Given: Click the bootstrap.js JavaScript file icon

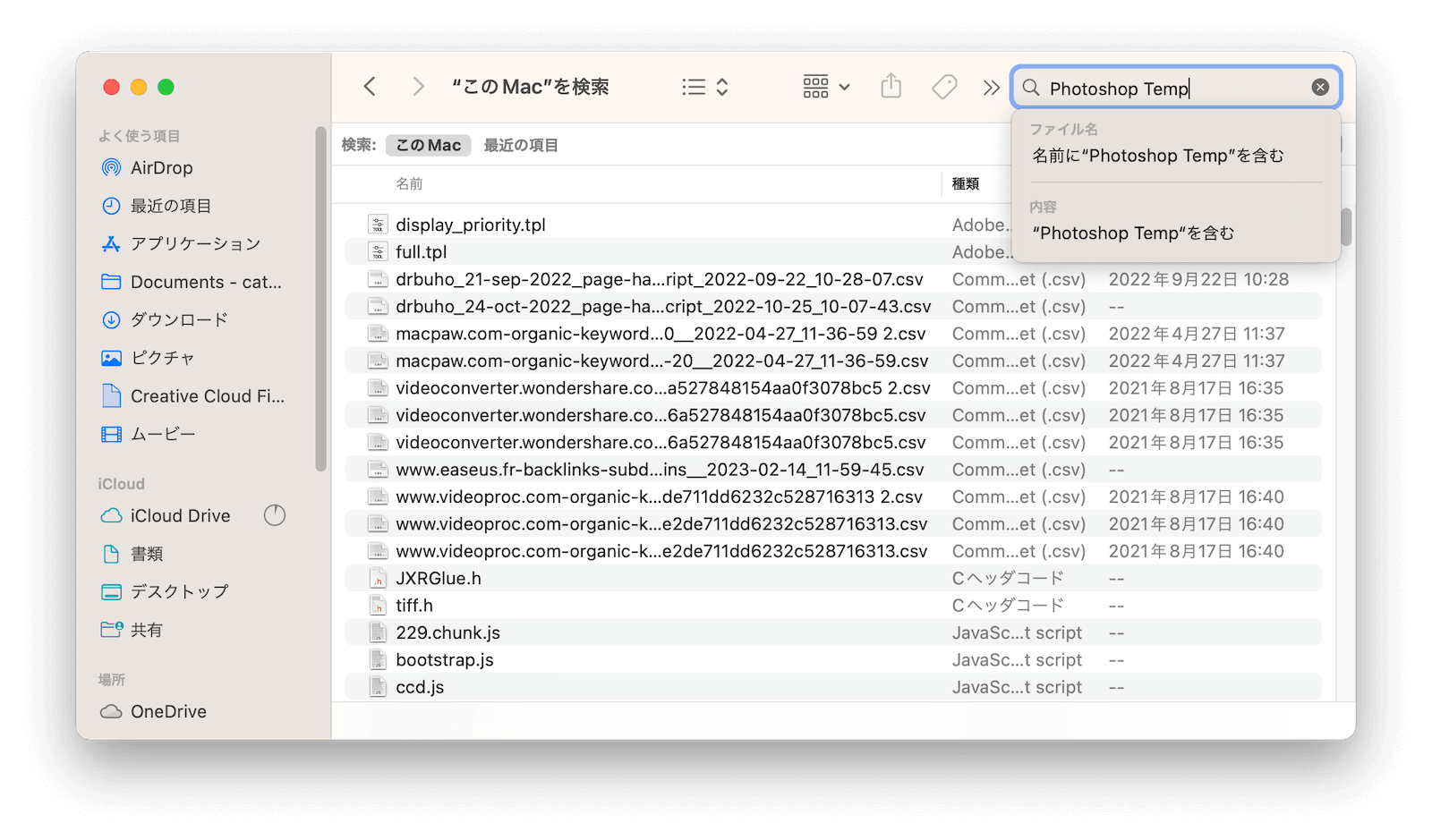Looking at the screenshot, I should coord(379,660).
